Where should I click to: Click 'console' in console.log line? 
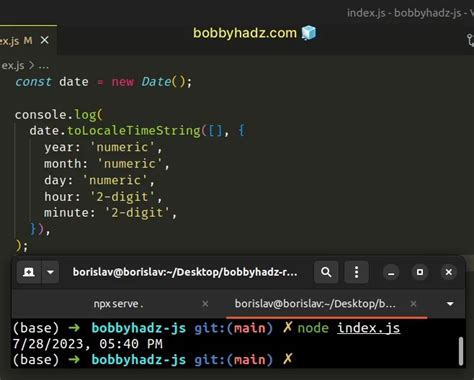(x=40, y=115)
